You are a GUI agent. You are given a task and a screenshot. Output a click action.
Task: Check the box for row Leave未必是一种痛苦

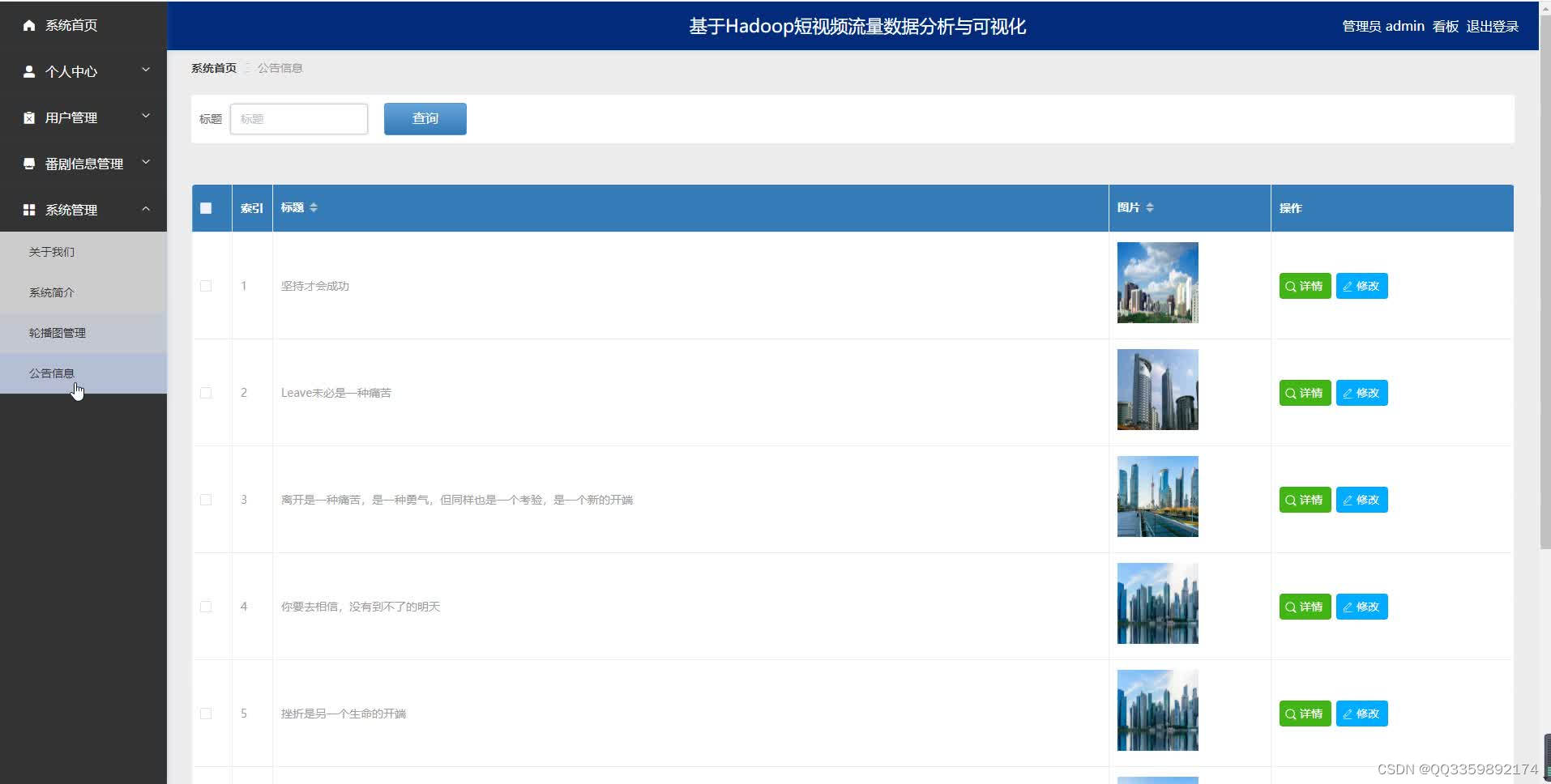click(206, 393)
